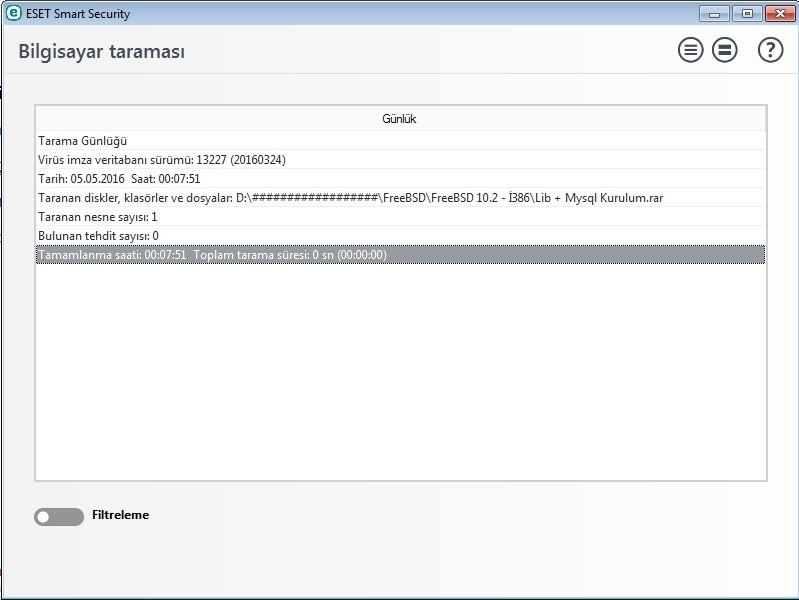Toggle the Filtreleme switch
This screenshot has width=799, height=600.
coord(59,516)
